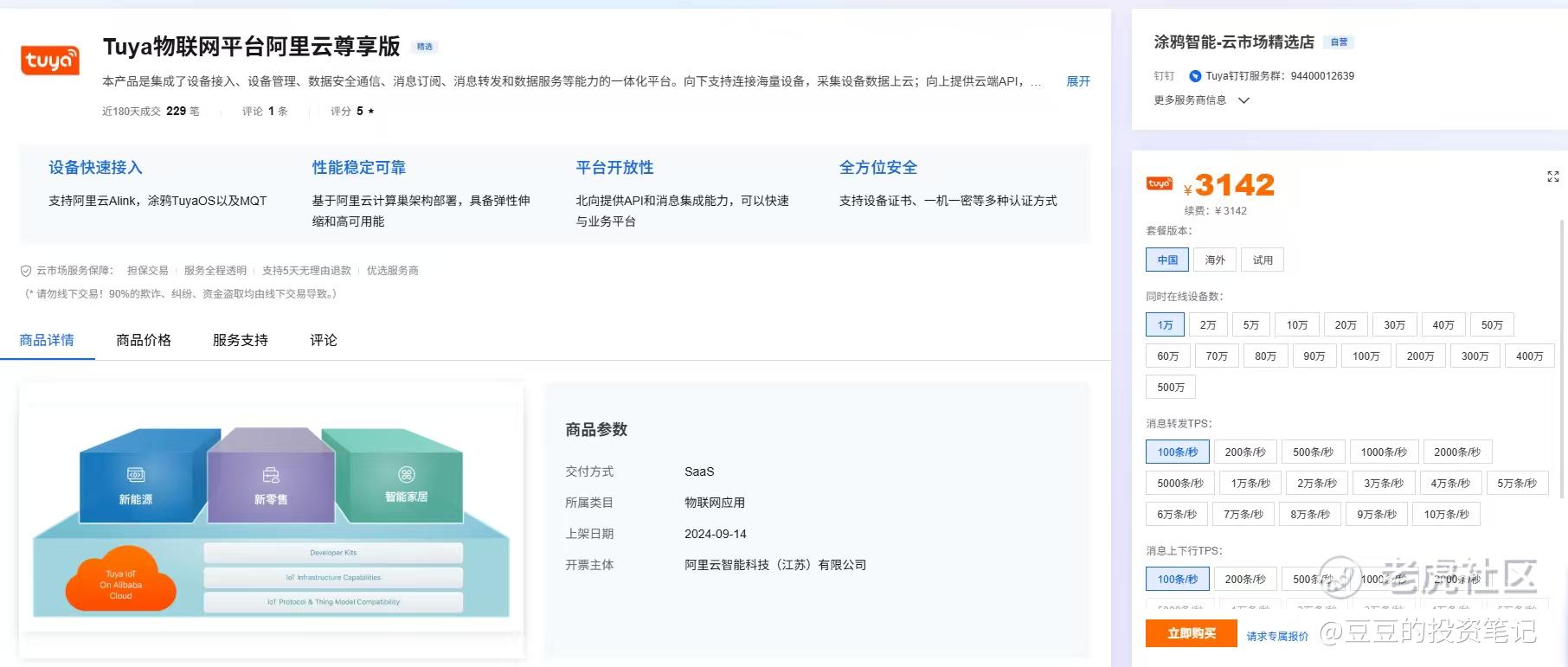Select 100条/秒 under 消息上下行TPS
Viewport: 1568px width, 667px height.
point(1178,580)
